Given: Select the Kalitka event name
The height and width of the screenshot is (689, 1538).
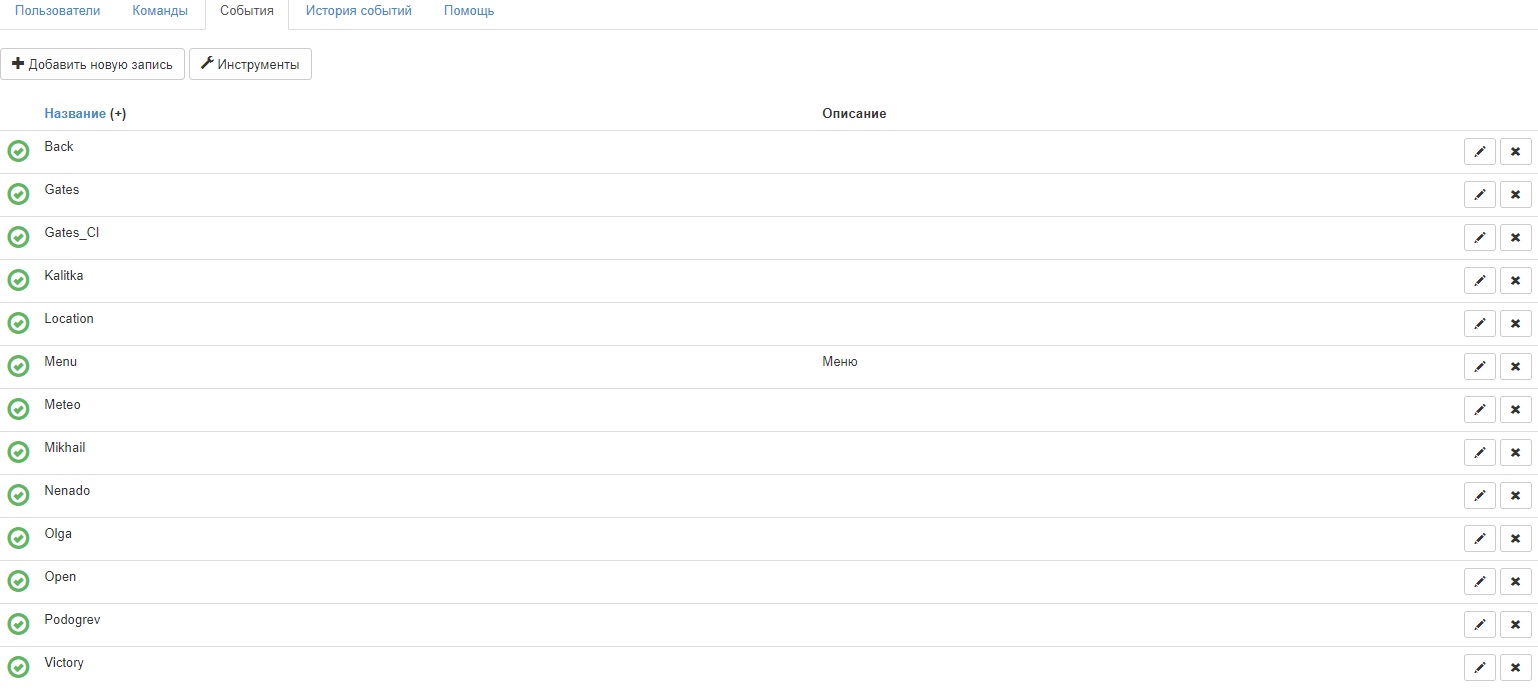Looking at the screenshot, I should coord(64,275).
